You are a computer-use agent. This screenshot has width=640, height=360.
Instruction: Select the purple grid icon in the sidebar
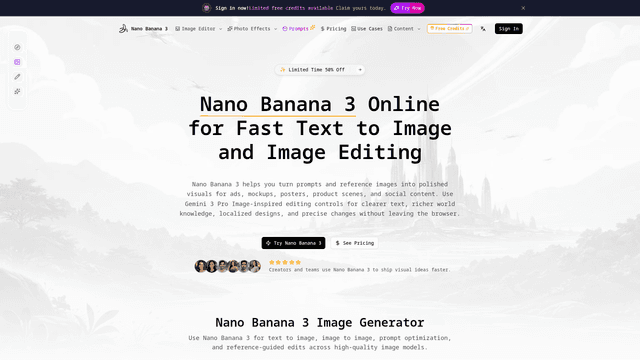(x=17, y=62)
